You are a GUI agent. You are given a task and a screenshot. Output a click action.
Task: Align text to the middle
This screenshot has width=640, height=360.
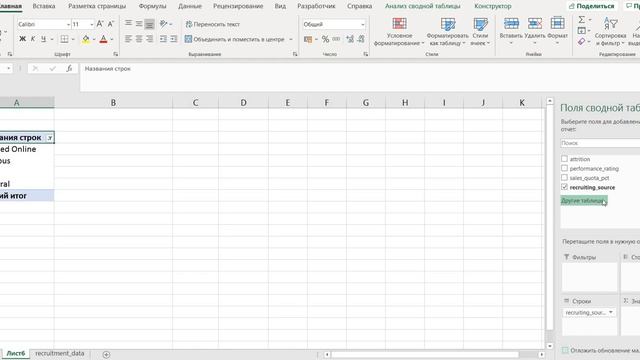[139, 24]
